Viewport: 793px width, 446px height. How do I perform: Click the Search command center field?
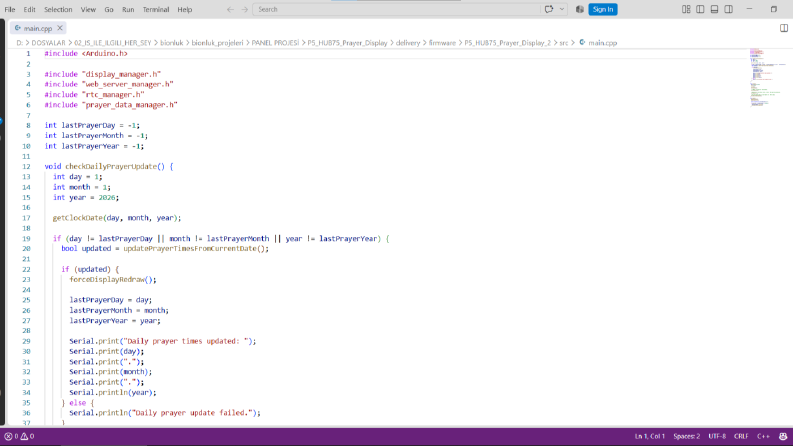396,9
